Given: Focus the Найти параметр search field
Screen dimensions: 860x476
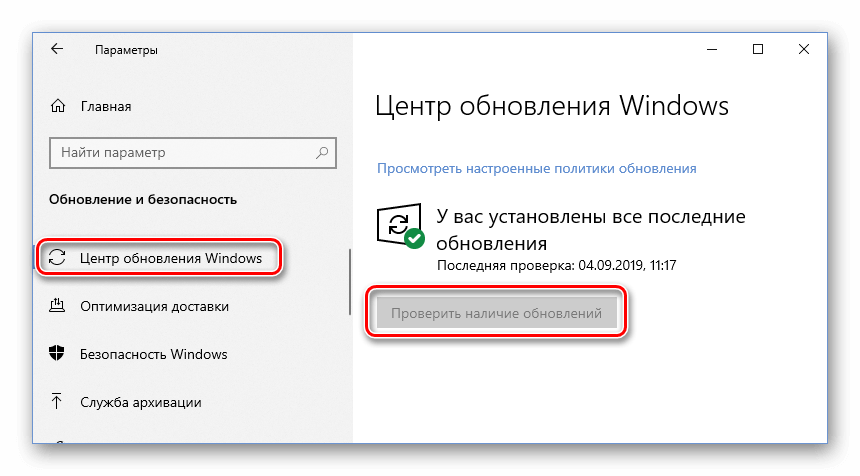Looking at the screenshot, I should [x=193, y=152].
